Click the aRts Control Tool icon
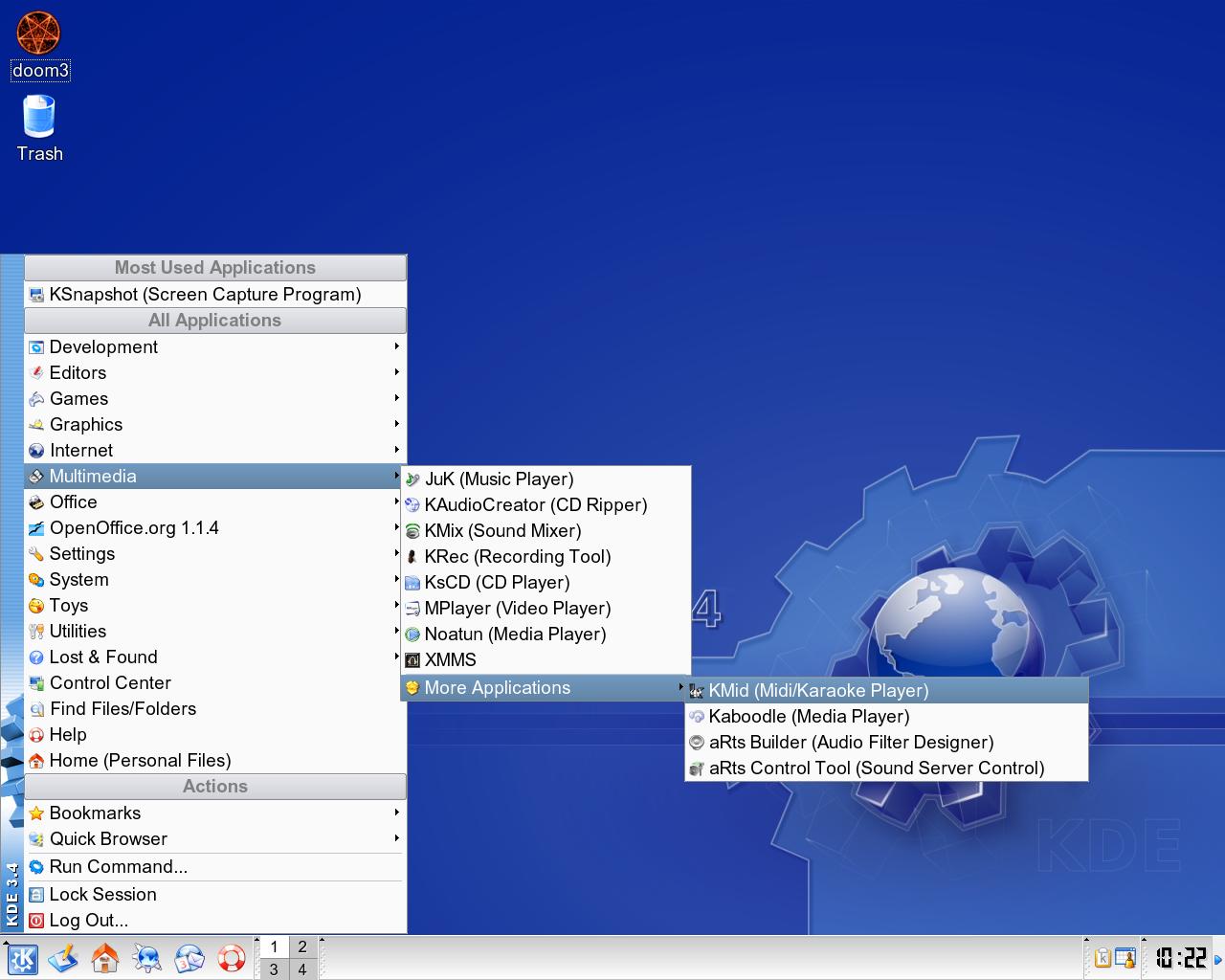This screenshot has height=980, width=1225. 697,768
